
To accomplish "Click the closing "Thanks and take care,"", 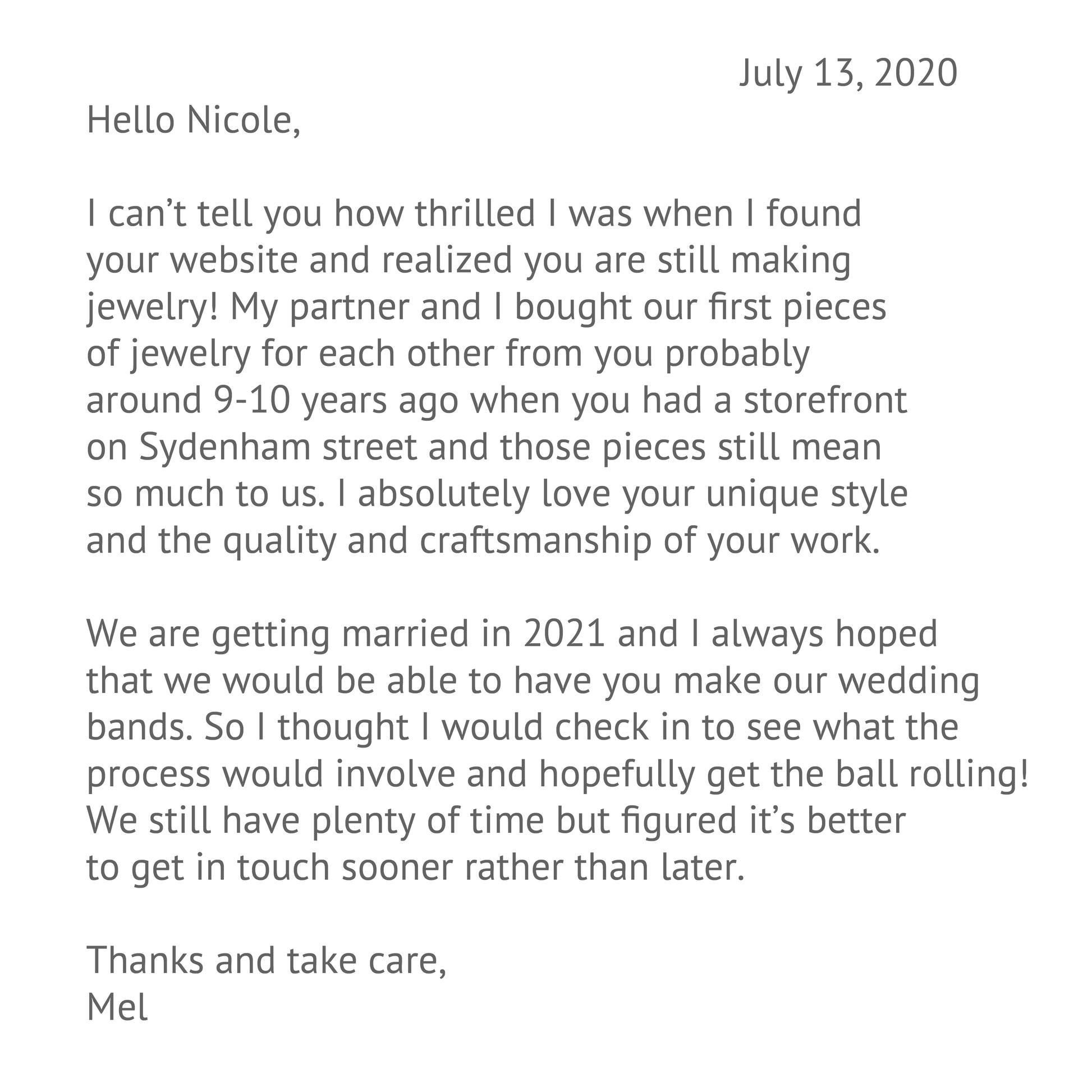I will pyautogui.click(x=267, y=961).
